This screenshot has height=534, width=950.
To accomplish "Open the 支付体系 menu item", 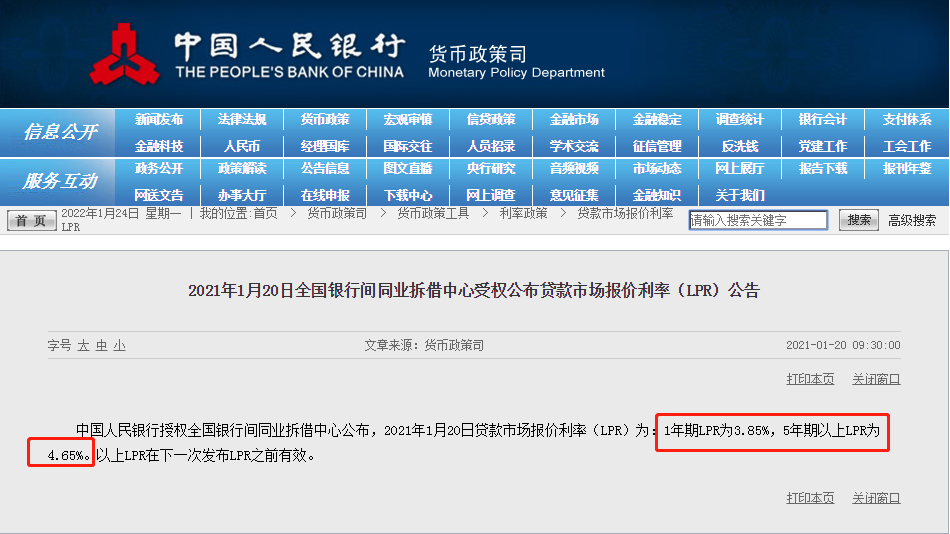I will click(x=906, y=120).
